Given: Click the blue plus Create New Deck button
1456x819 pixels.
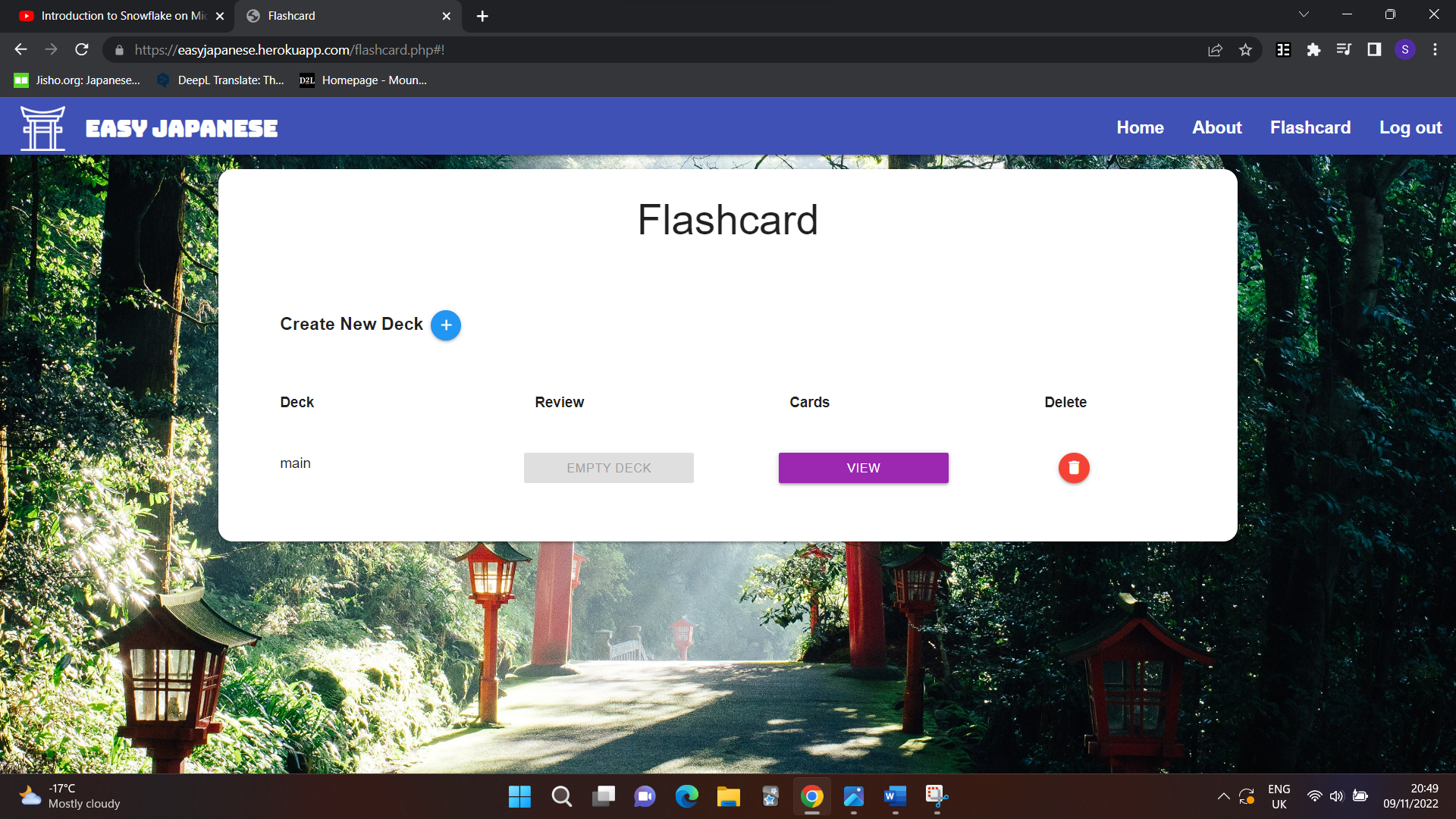Looking at the screenshot, I should click(446, 325).
